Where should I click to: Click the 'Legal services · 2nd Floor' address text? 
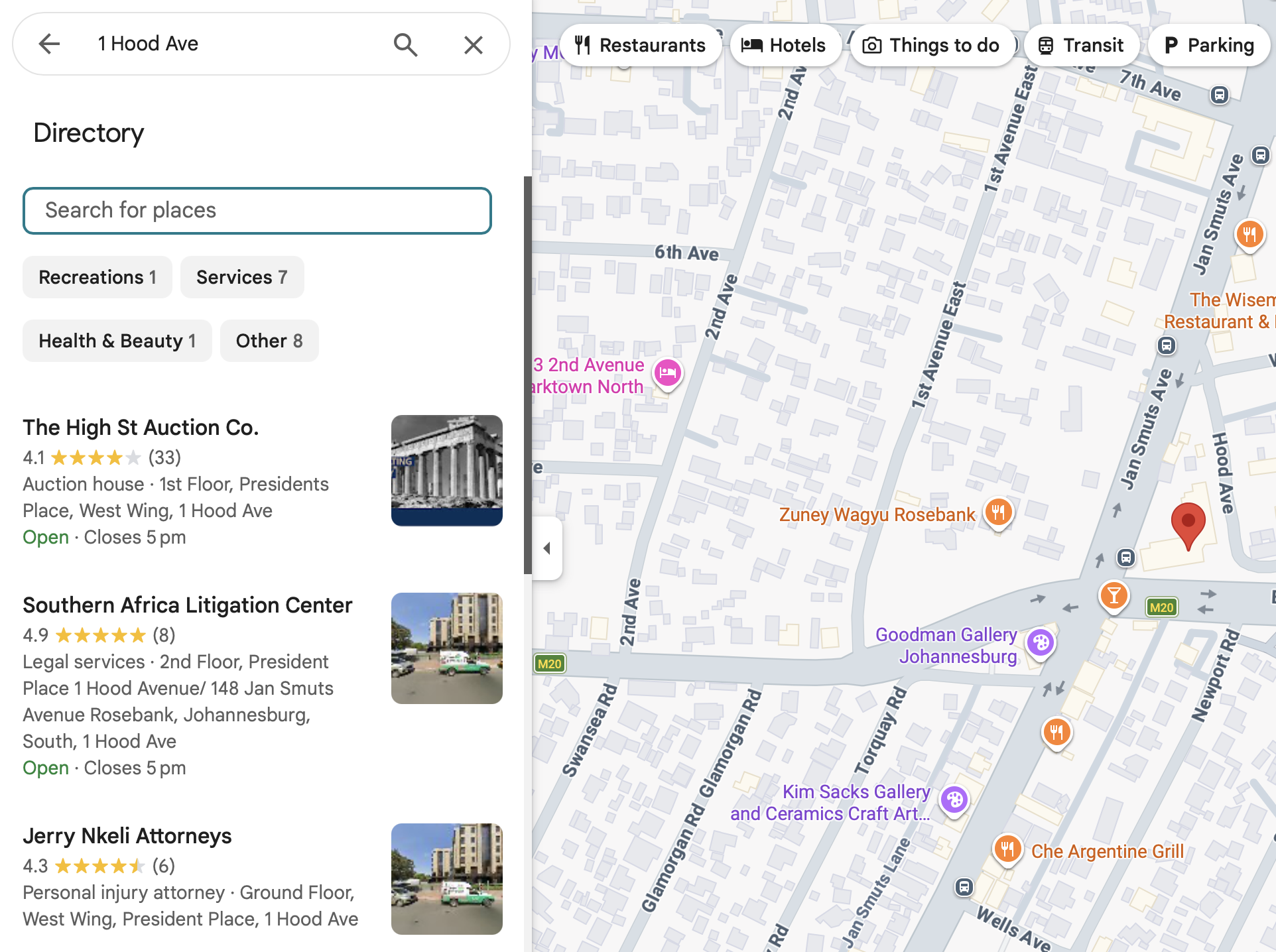[178, 701]
